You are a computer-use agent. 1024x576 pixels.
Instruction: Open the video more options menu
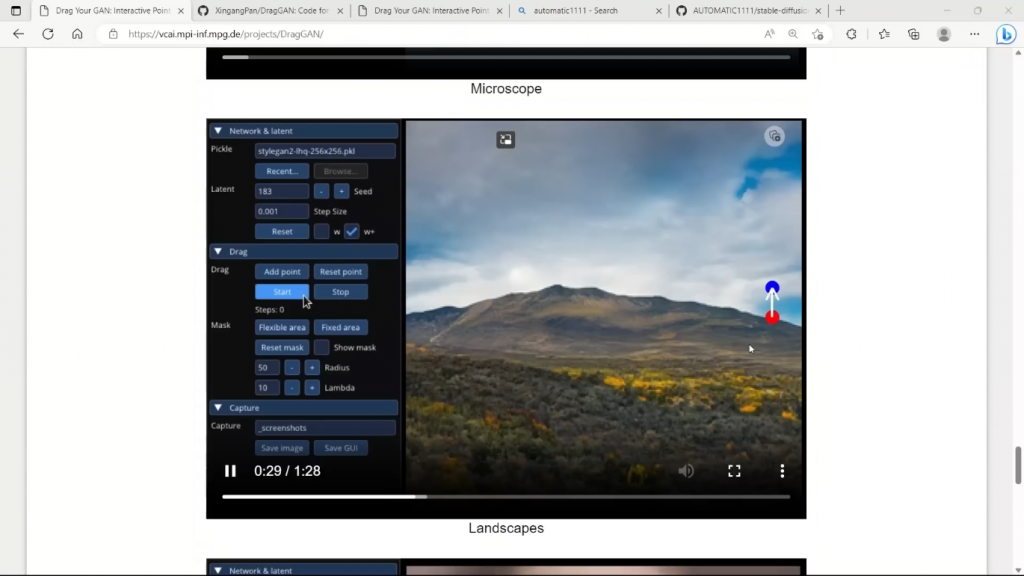click(x=782, y=471)
